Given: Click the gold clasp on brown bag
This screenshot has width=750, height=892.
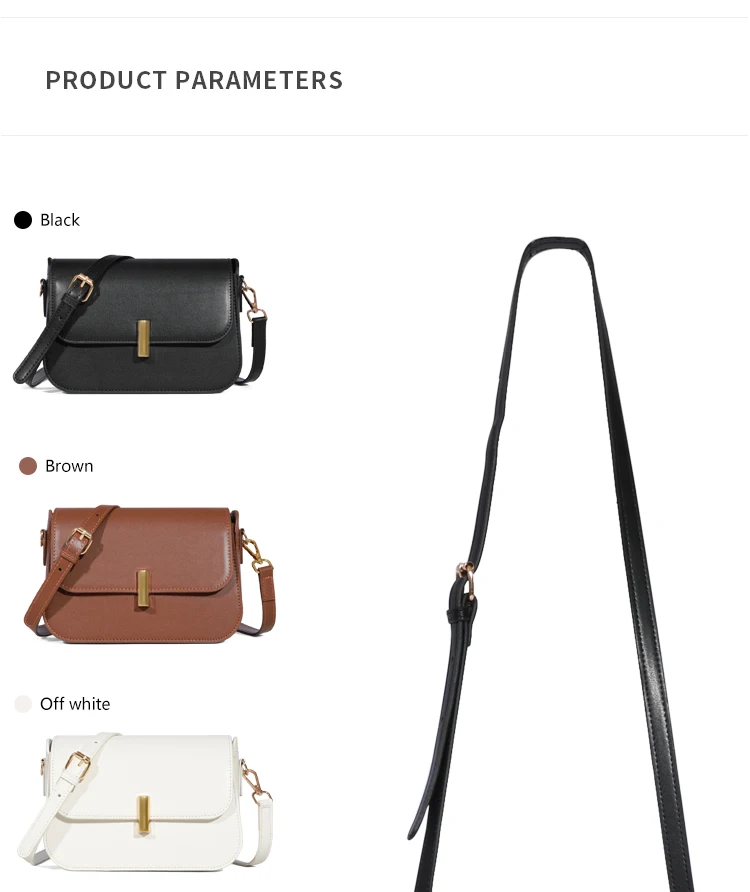Looking at the screenshot, I should click(143, 589).
